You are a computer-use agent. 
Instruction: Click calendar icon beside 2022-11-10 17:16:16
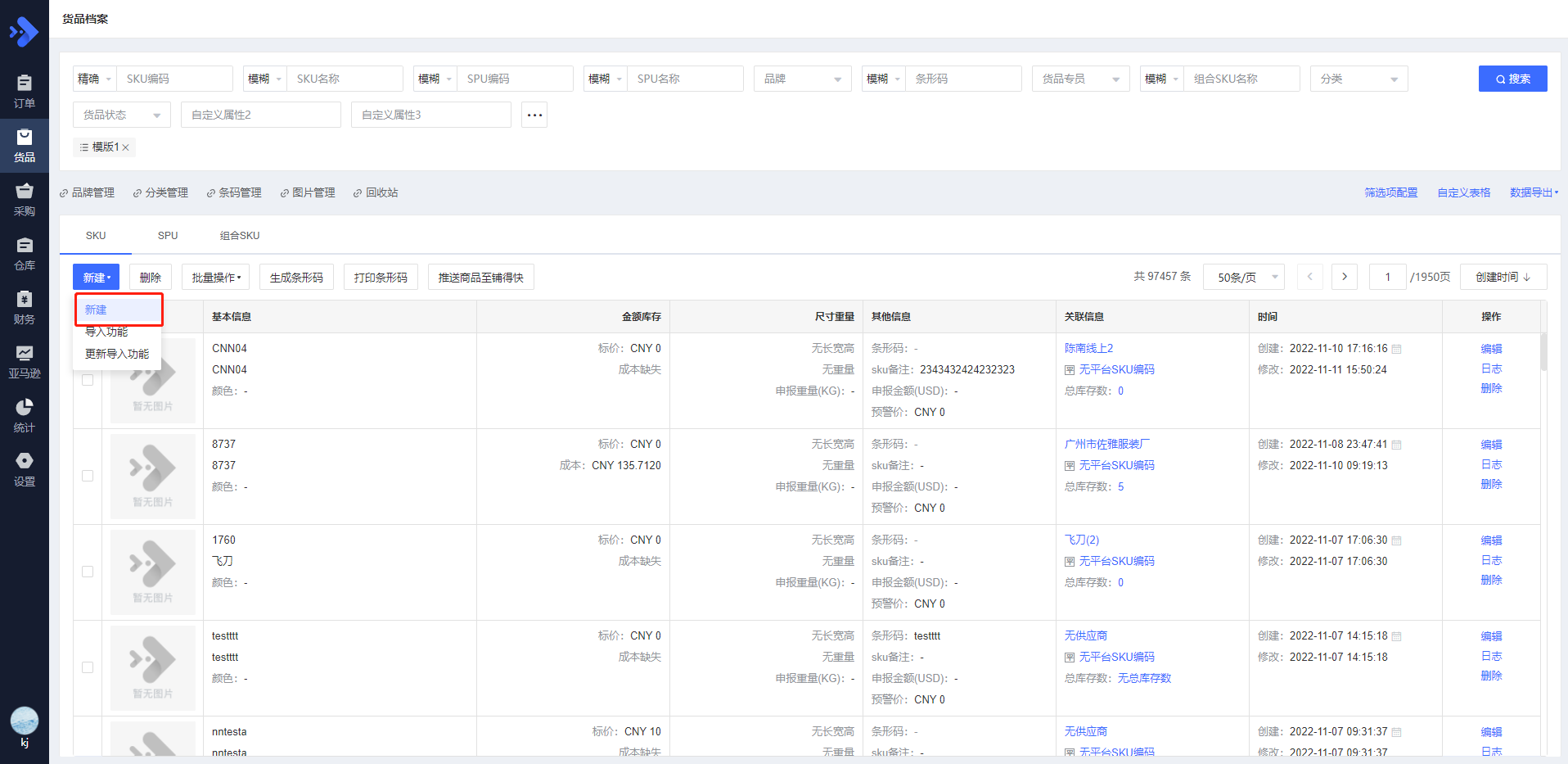coord(1397,349)
